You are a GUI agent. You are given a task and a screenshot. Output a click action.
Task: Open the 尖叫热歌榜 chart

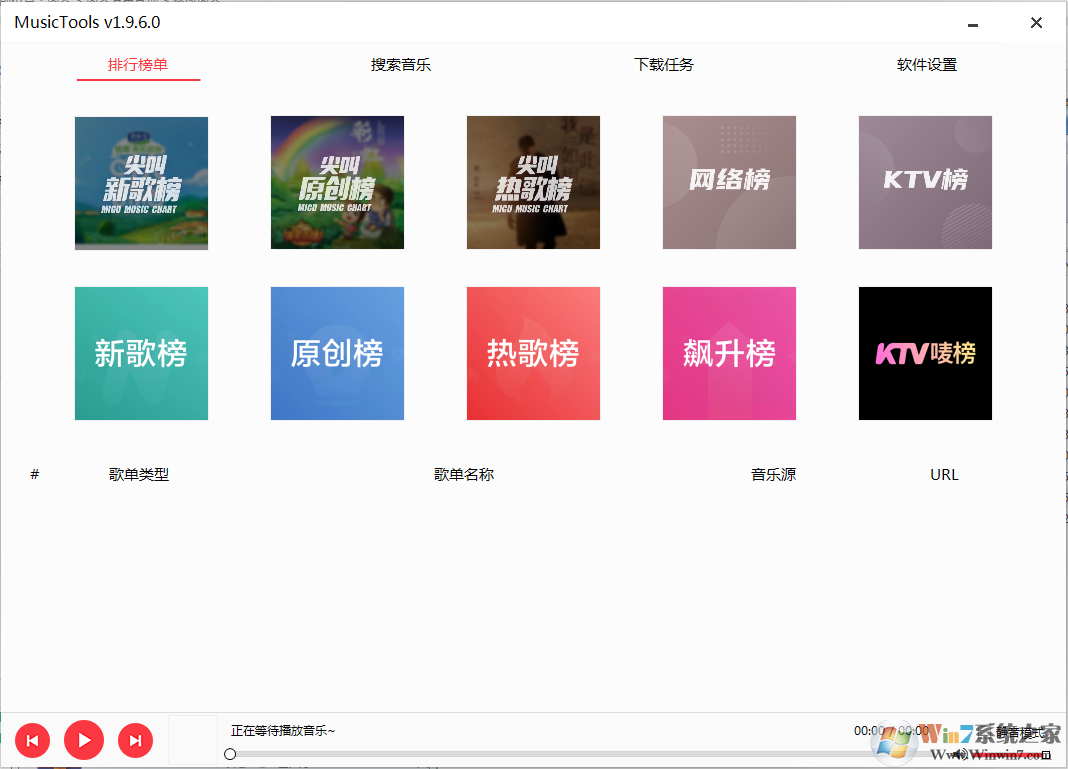pos(533,182)
